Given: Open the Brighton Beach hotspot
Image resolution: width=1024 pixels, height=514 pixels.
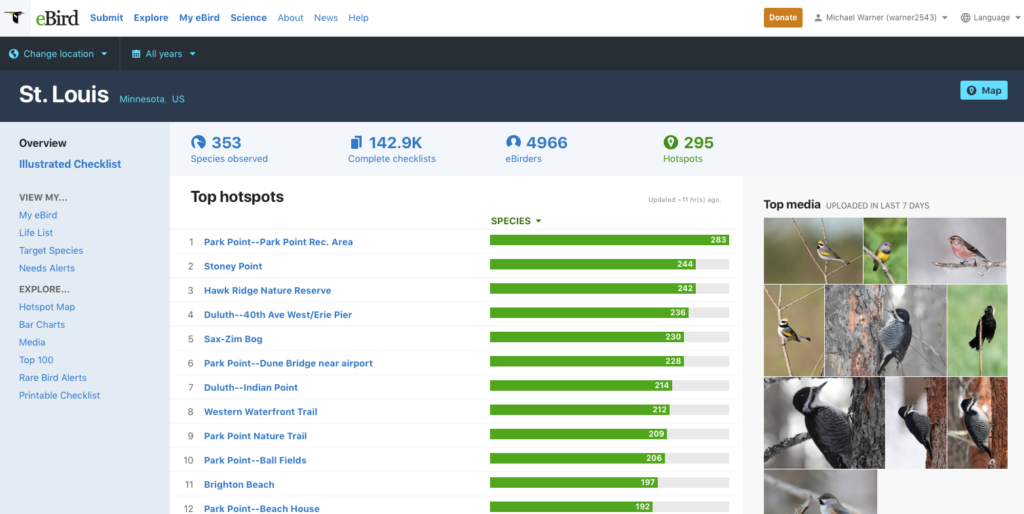Looking at the screenshot, I should point(239,484).
